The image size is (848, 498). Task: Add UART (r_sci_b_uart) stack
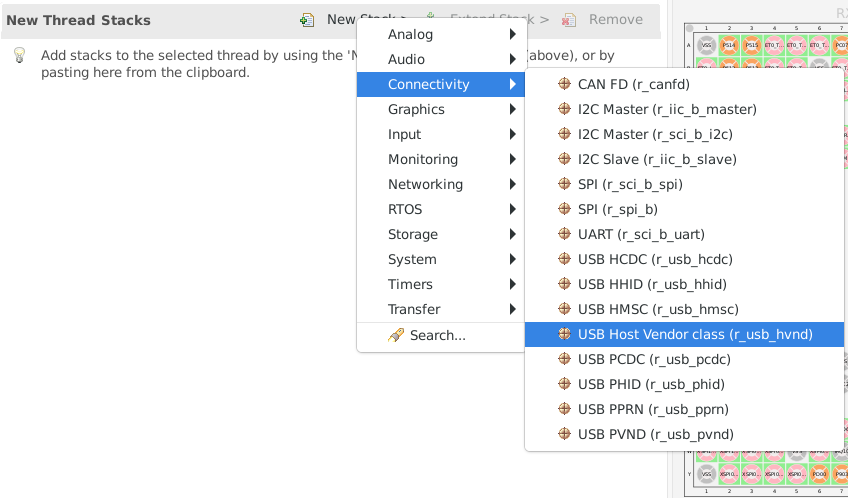coord(684,234)
